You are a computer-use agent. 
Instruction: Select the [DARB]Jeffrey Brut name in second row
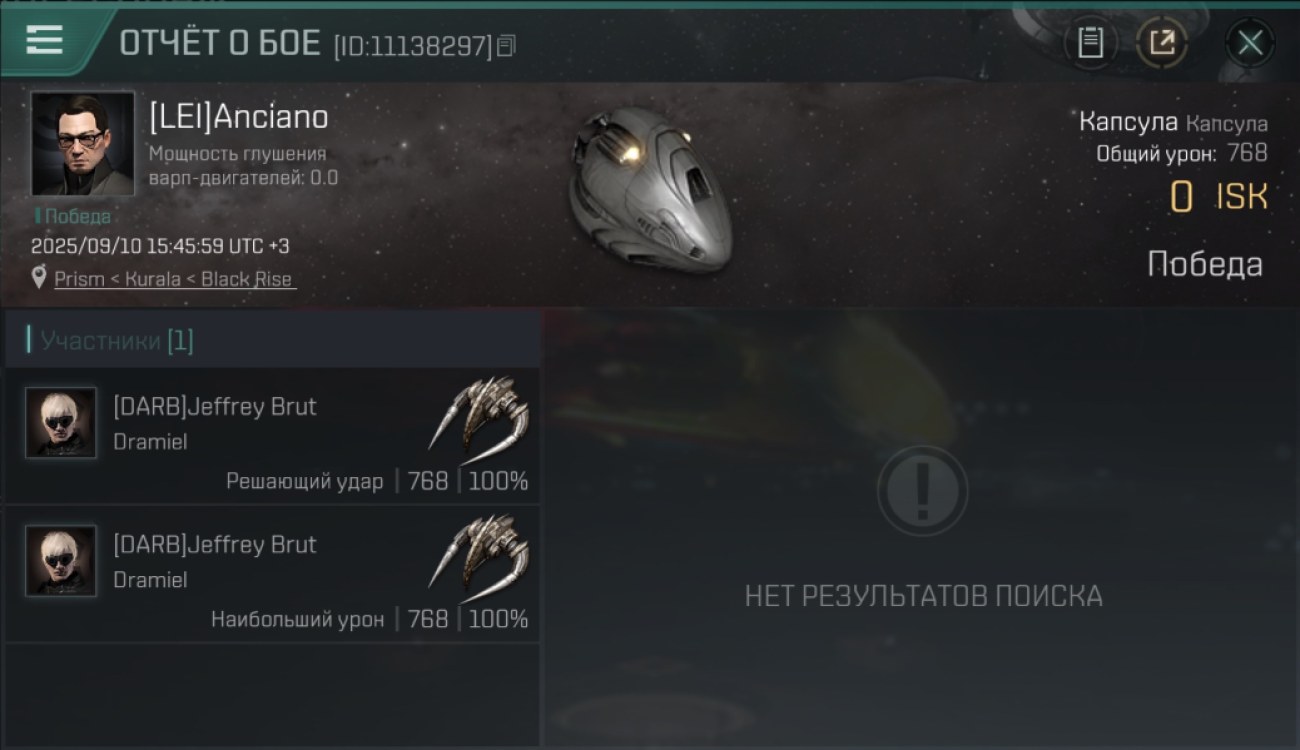[x=215, y=545]
